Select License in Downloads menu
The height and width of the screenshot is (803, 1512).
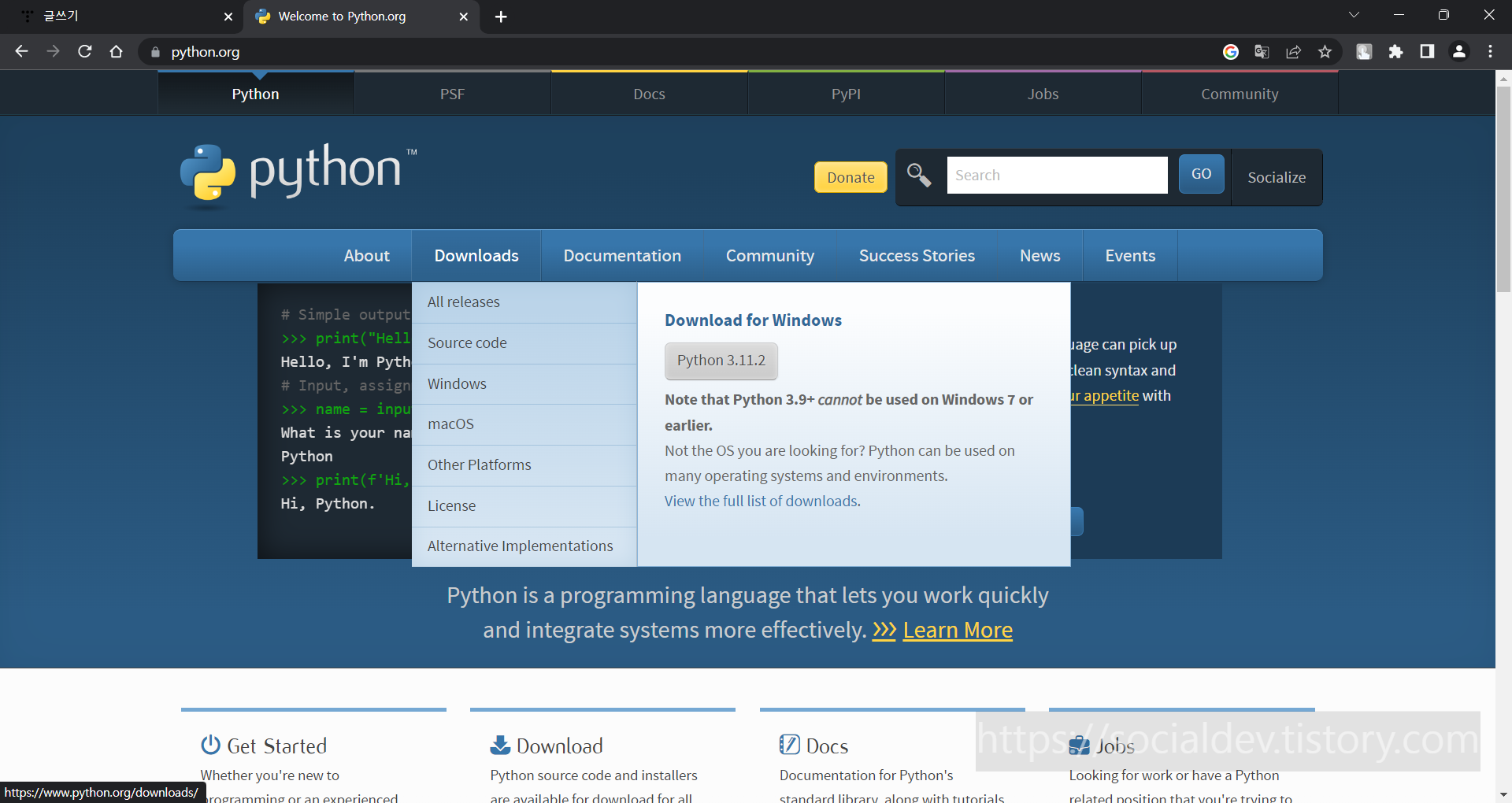(524, 506)
